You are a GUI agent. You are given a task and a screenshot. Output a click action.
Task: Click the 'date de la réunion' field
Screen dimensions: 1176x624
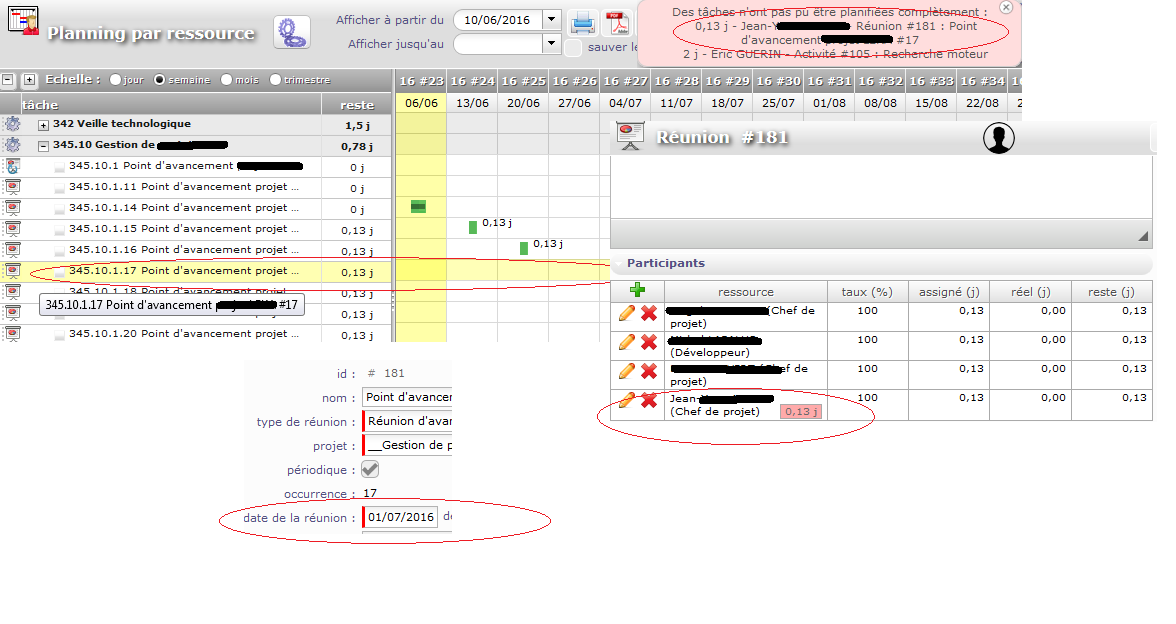(x=401, y=517)
